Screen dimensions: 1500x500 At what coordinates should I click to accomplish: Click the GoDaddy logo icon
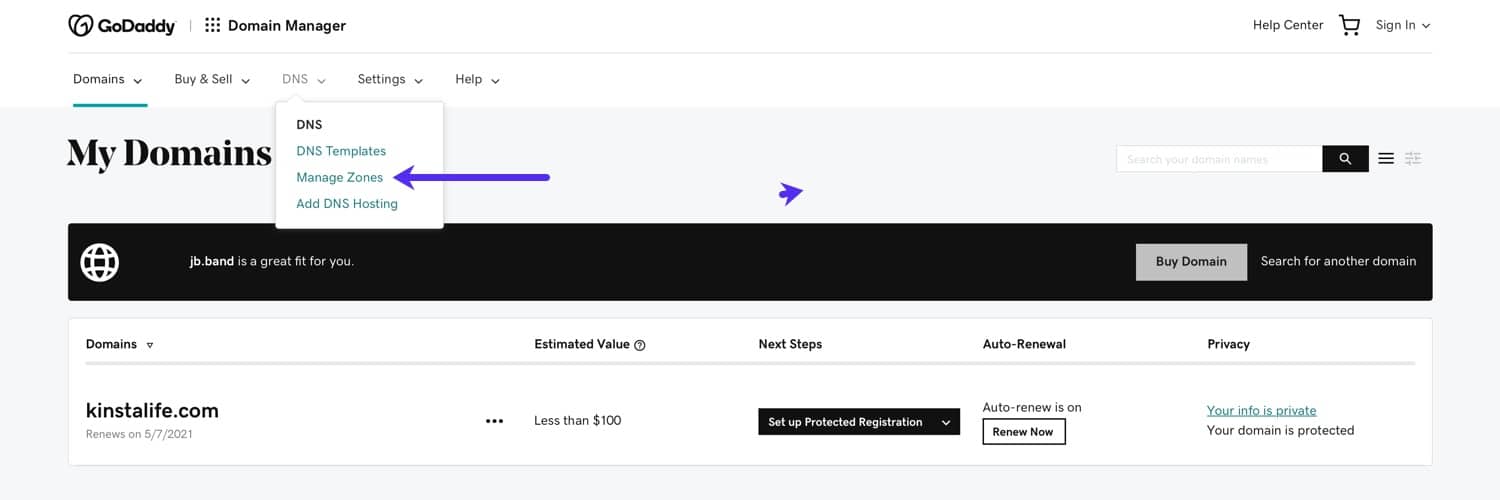81,26
